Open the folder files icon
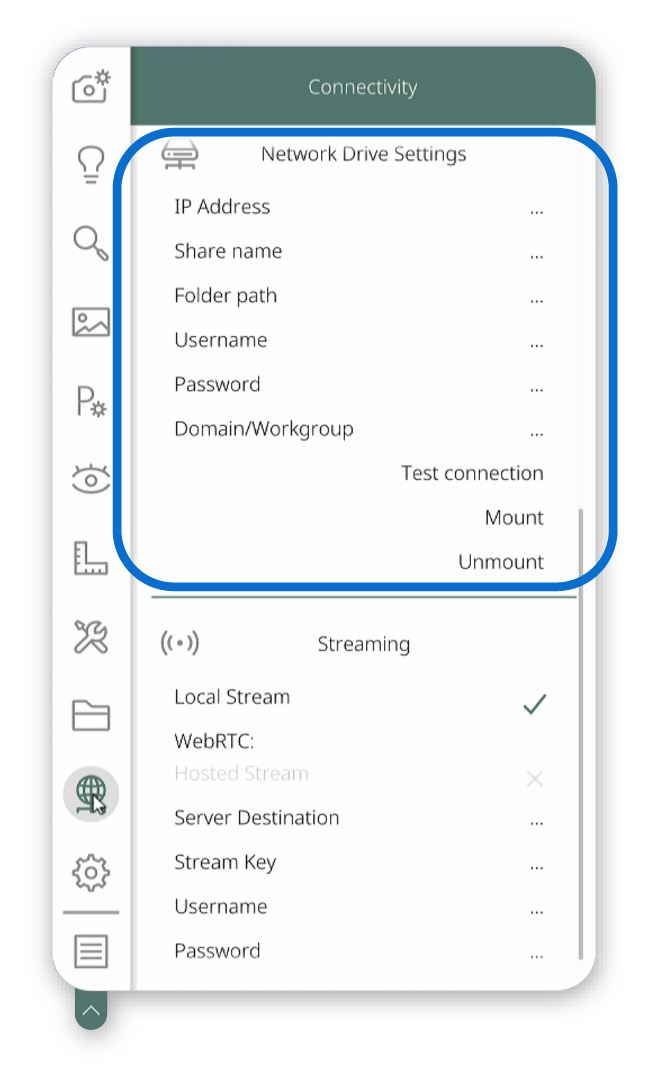647x1077 pixels. 91,715
